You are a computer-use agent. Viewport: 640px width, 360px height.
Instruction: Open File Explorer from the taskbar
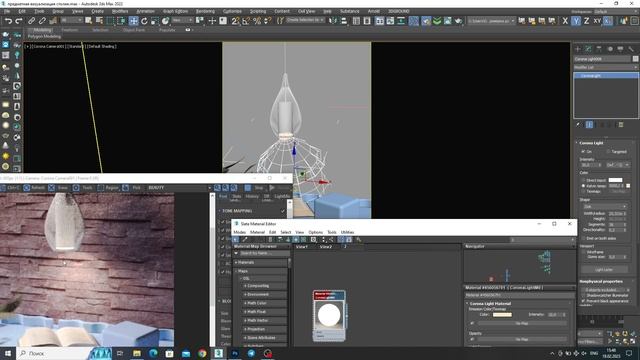coord(137,353)
